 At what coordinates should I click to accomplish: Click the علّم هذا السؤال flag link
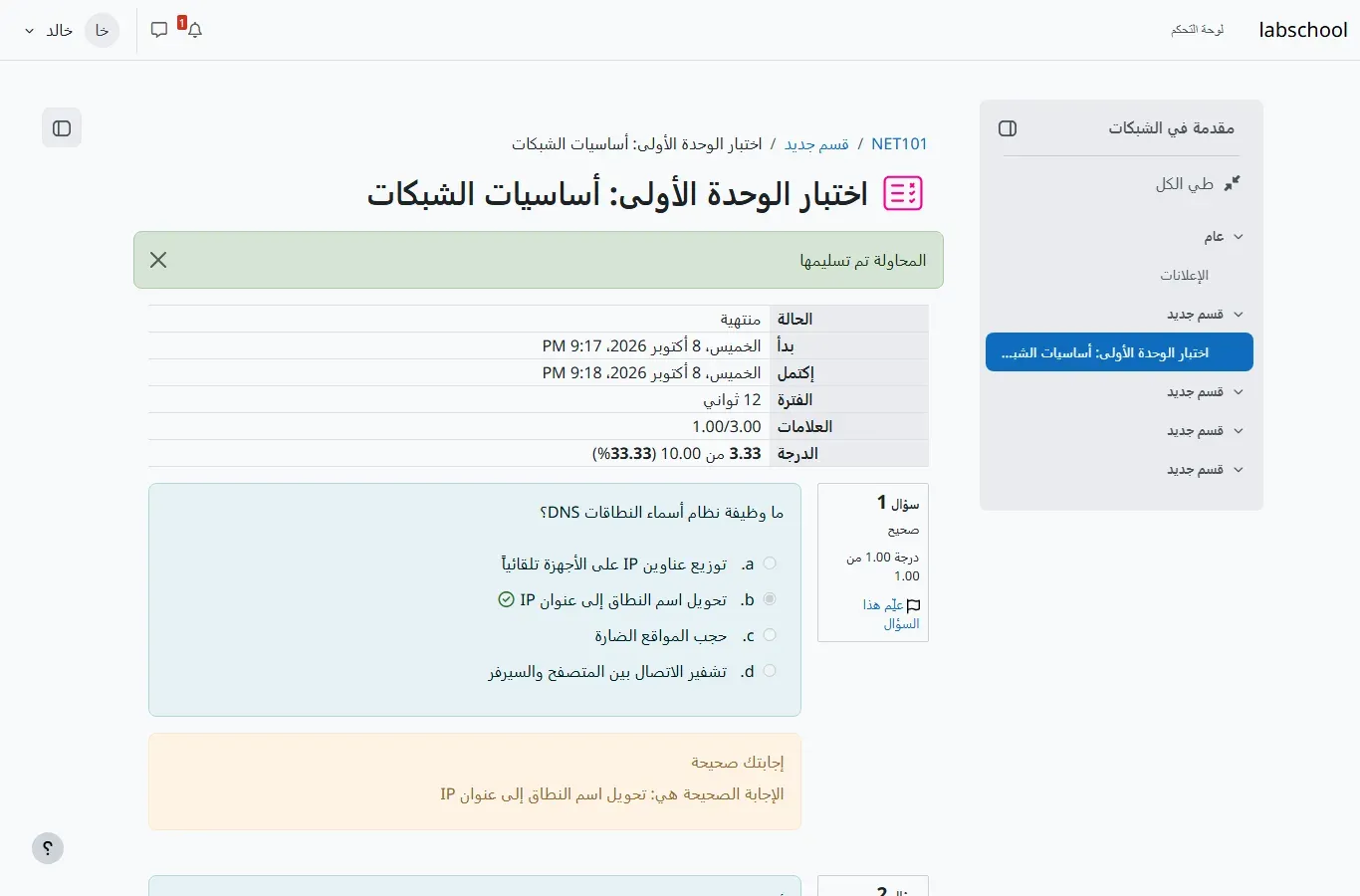coord(893,614)
